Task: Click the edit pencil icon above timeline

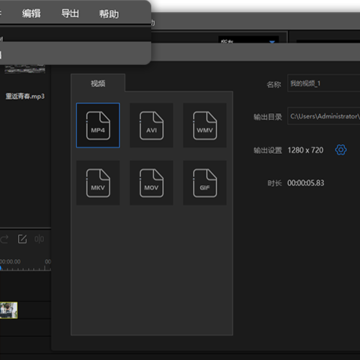Action: [22, 239]
